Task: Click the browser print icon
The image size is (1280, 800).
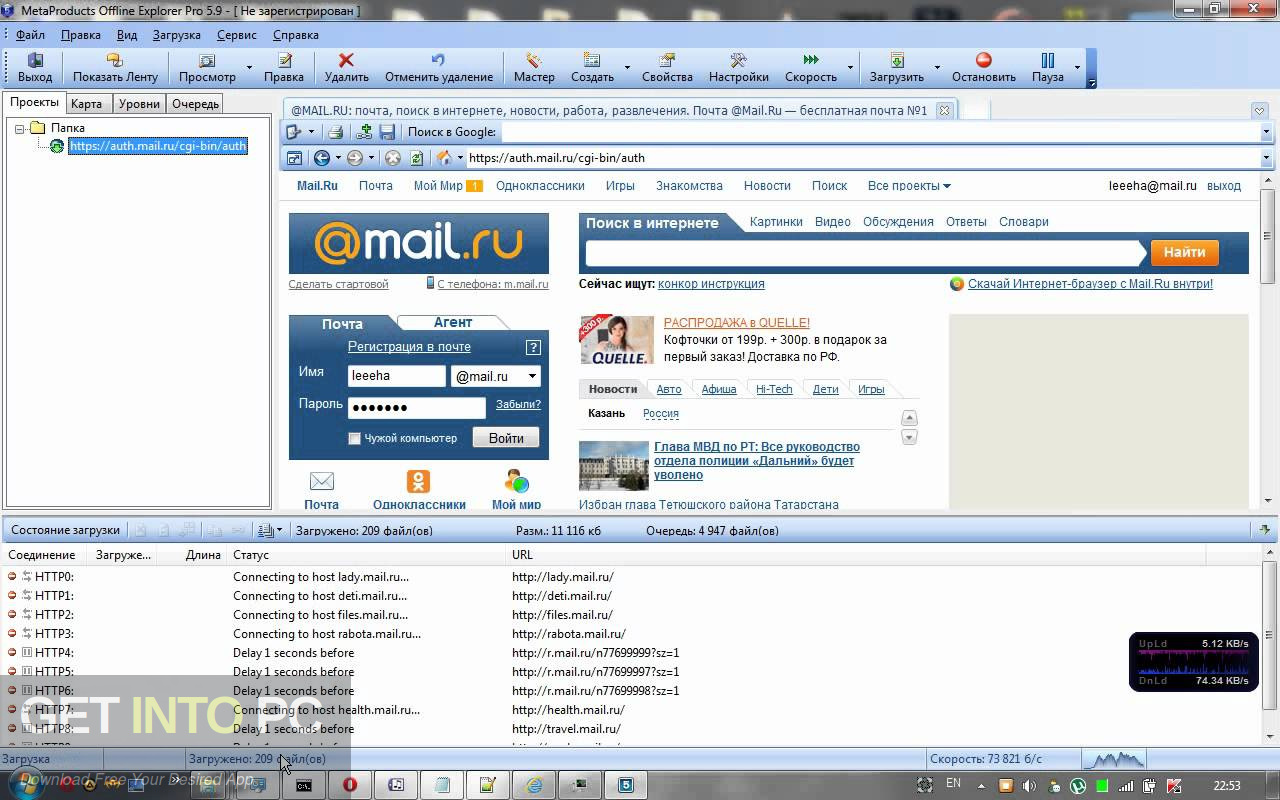Action: 336,132
